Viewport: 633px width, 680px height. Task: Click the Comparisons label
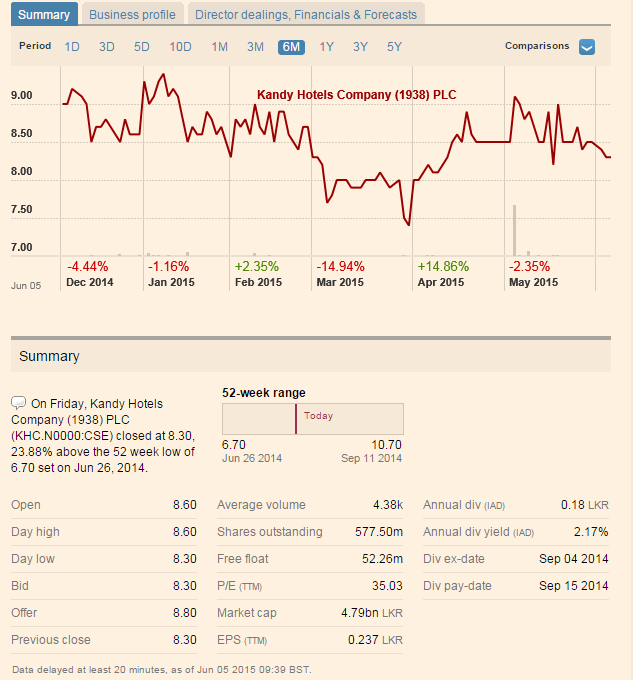coord(537,46)
